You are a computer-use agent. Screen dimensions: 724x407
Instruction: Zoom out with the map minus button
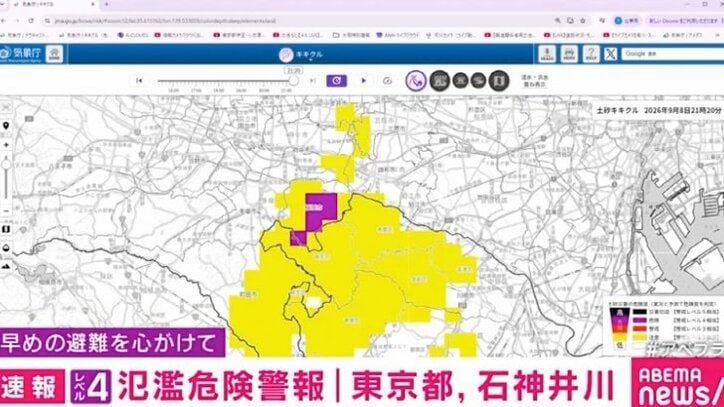click(x=6, y=211)
